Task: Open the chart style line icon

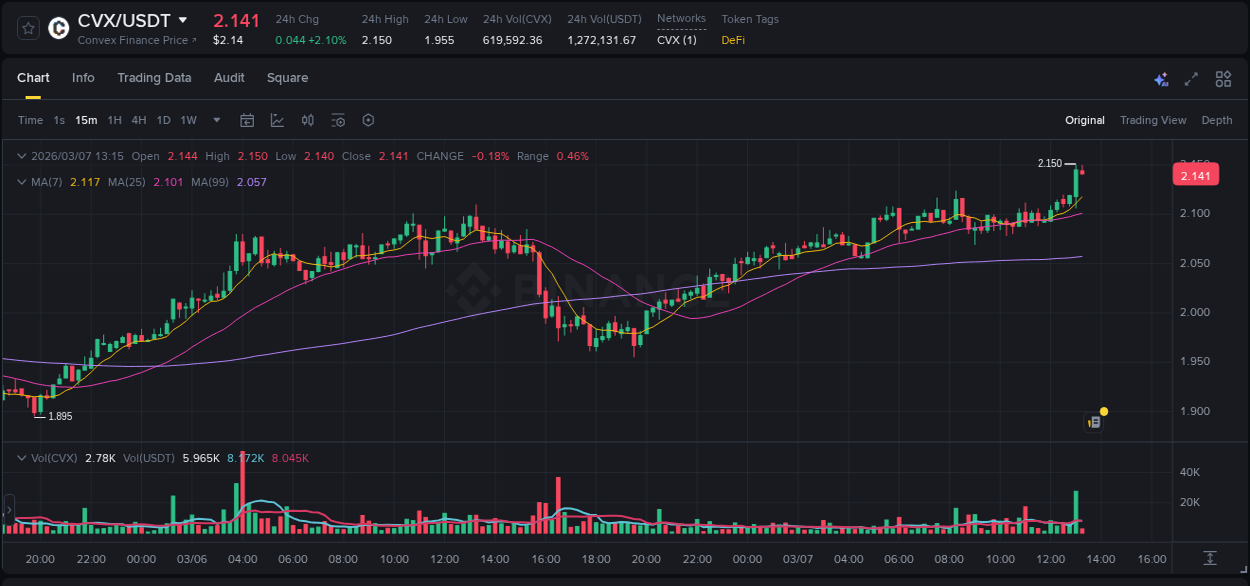Action: click(277, 119)
